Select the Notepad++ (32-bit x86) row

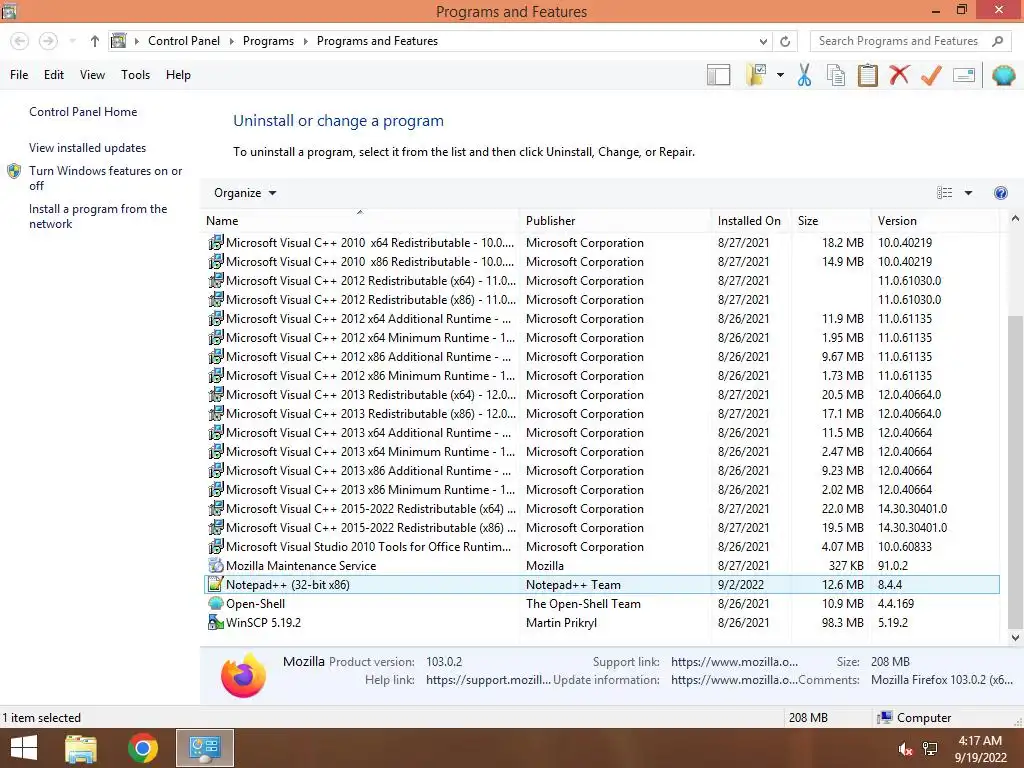[x=601, y=584]
